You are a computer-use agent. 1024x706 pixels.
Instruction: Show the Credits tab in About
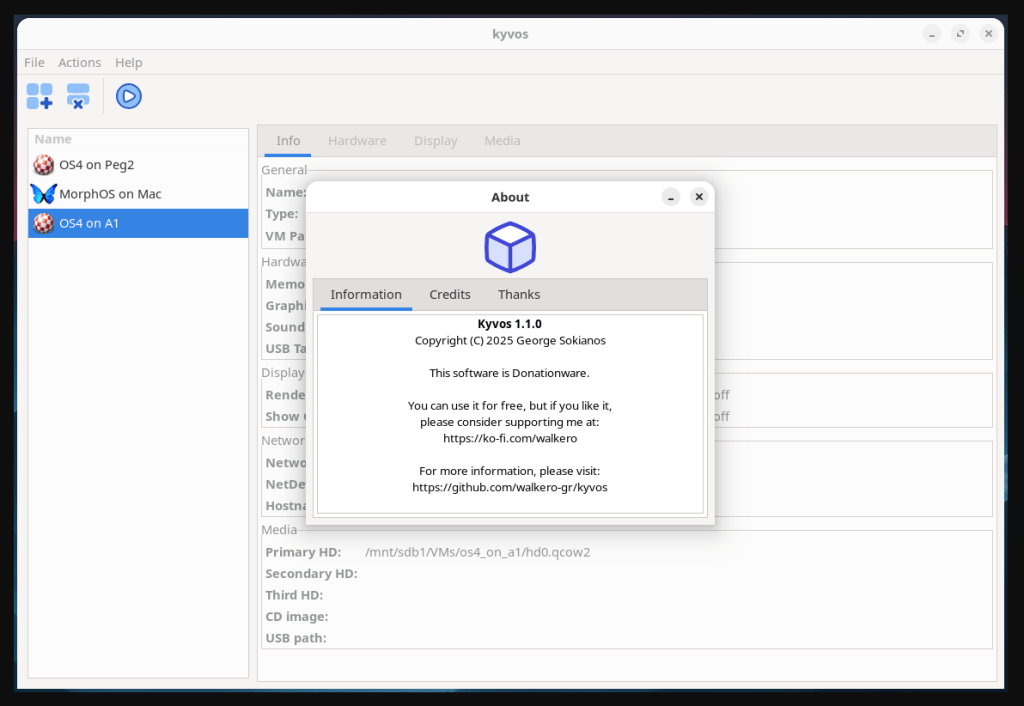tap(449, 294)
